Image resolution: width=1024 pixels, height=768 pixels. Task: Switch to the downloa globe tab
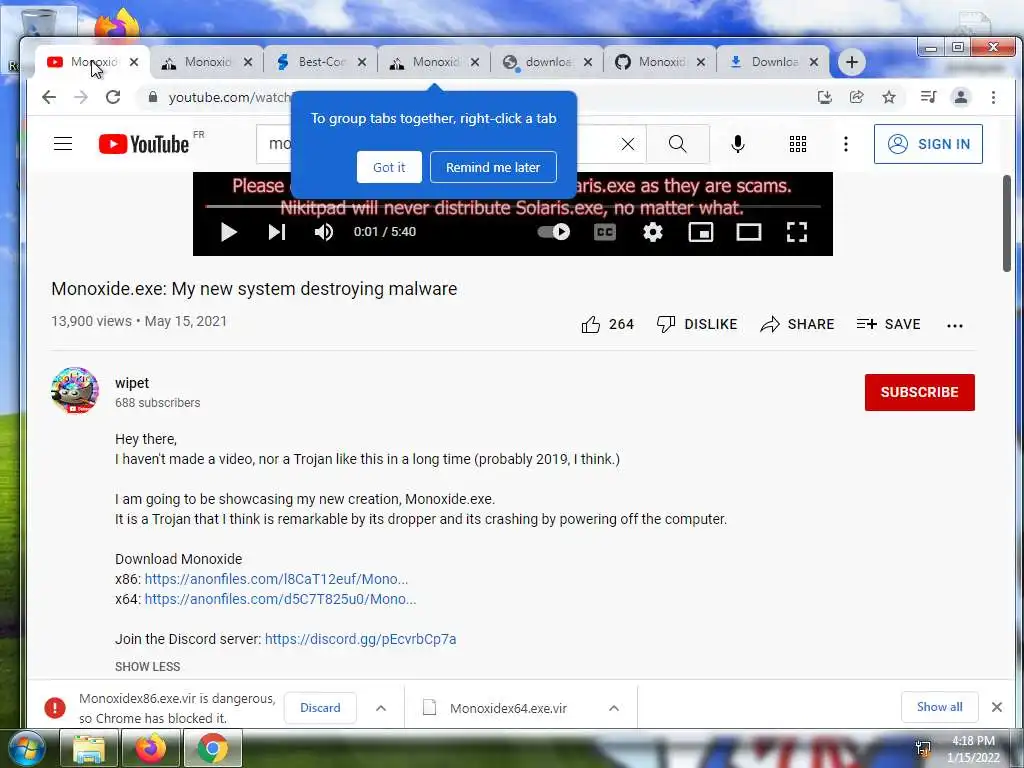[x=547, y=62]
